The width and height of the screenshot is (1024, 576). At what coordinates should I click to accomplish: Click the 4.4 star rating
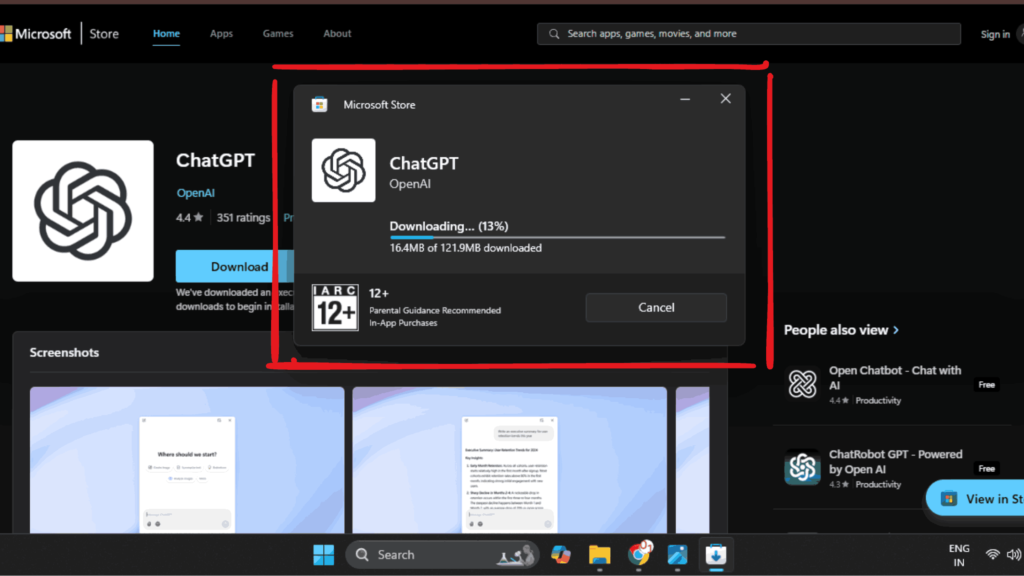(189, 217)
